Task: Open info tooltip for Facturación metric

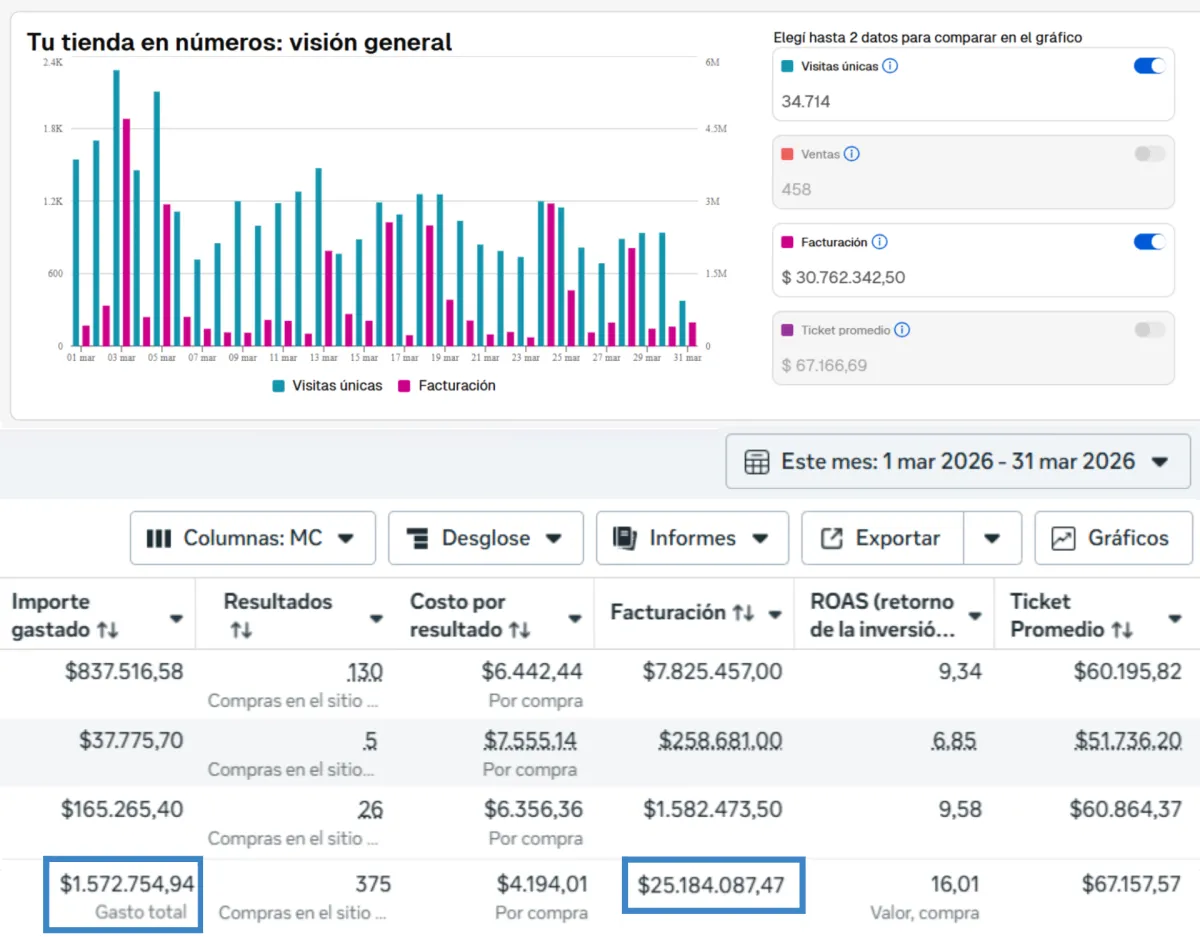Action: pyautogui.click(x=879, y=242)
